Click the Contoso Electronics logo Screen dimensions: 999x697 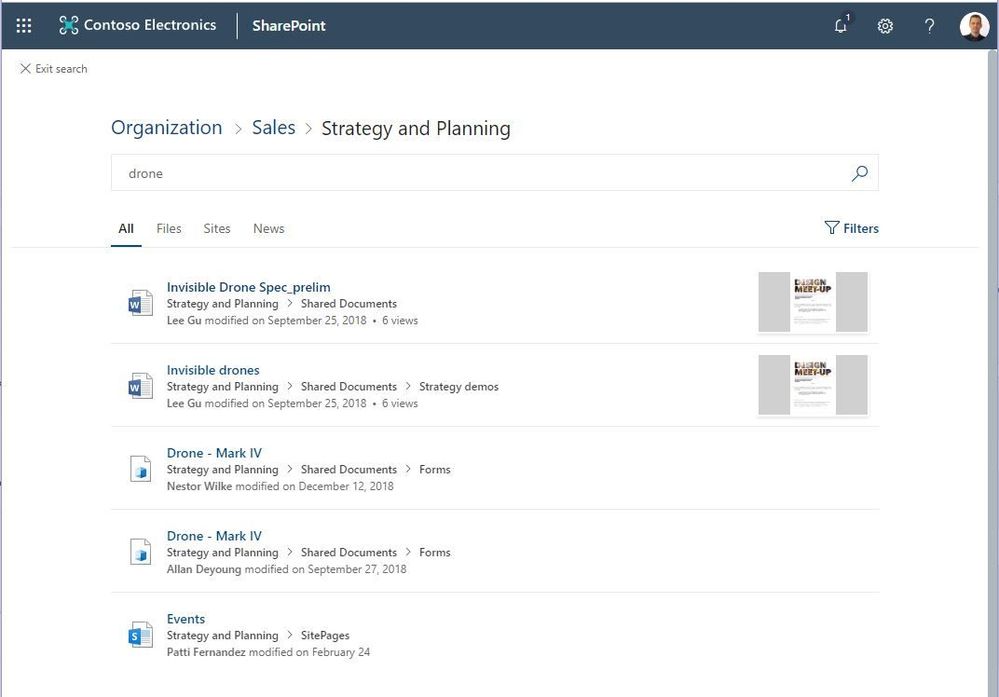coord(138,25)
